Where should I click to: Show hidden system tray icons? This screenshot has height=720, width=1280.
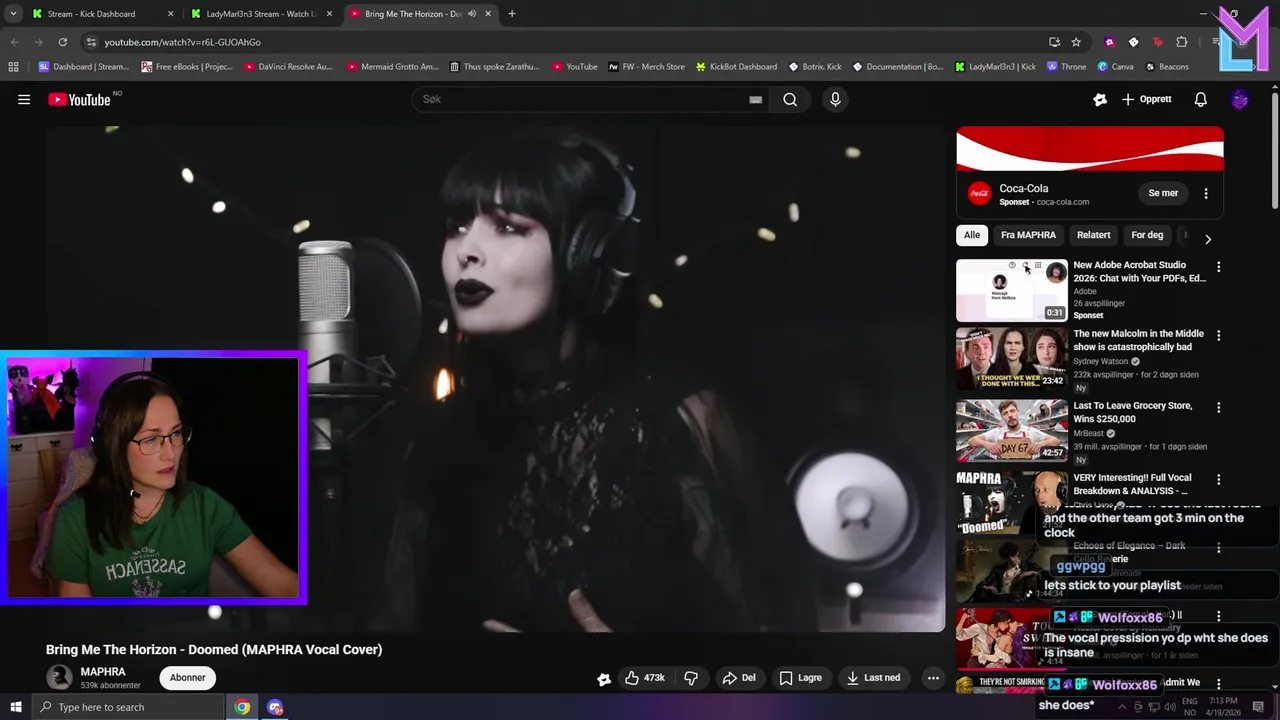1121,707
